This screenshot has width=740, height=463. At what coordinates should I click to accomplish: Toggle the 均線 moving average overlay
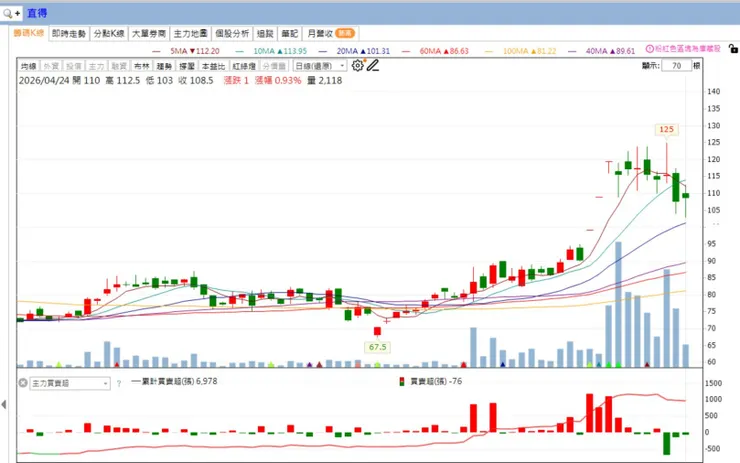(x=29, y=66)
